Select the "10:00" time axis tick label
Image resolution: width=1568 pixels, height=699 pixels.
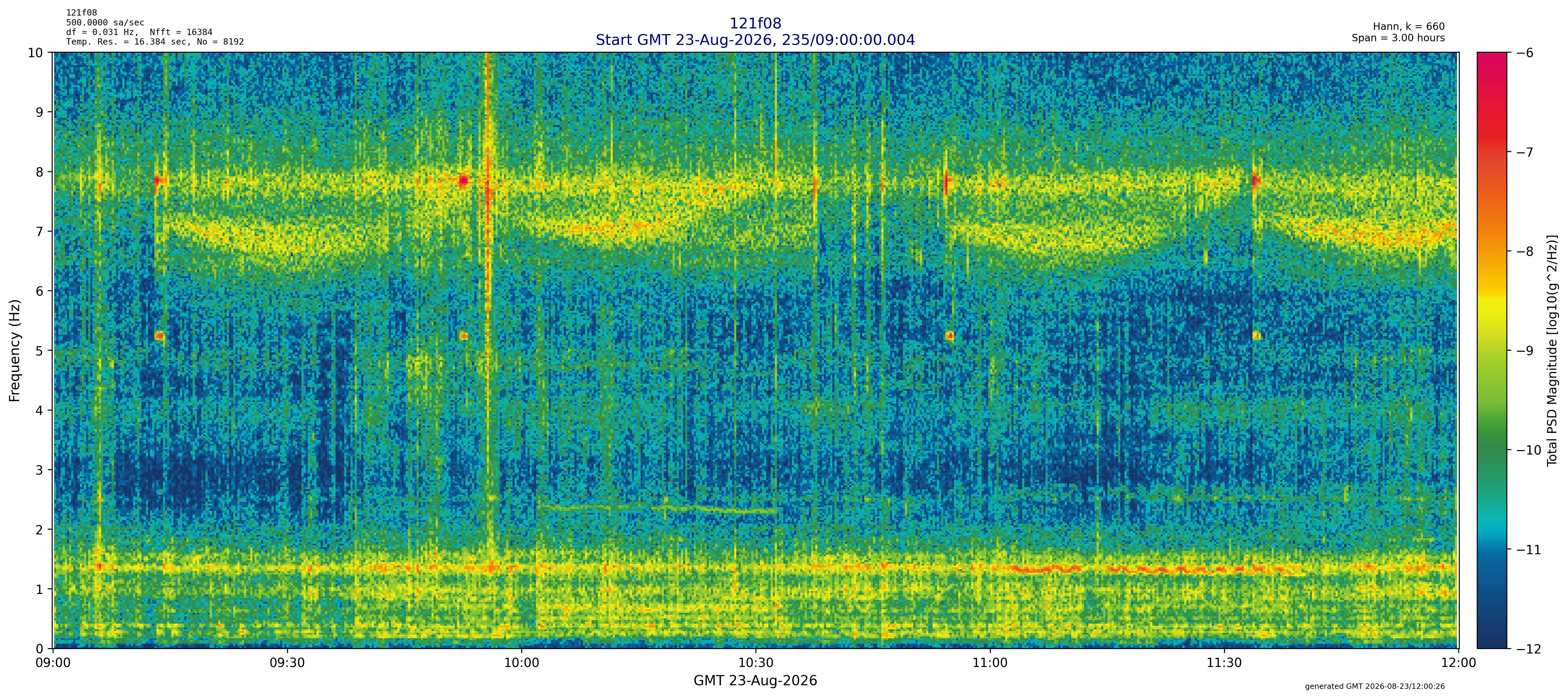click(x=522, y=663)
